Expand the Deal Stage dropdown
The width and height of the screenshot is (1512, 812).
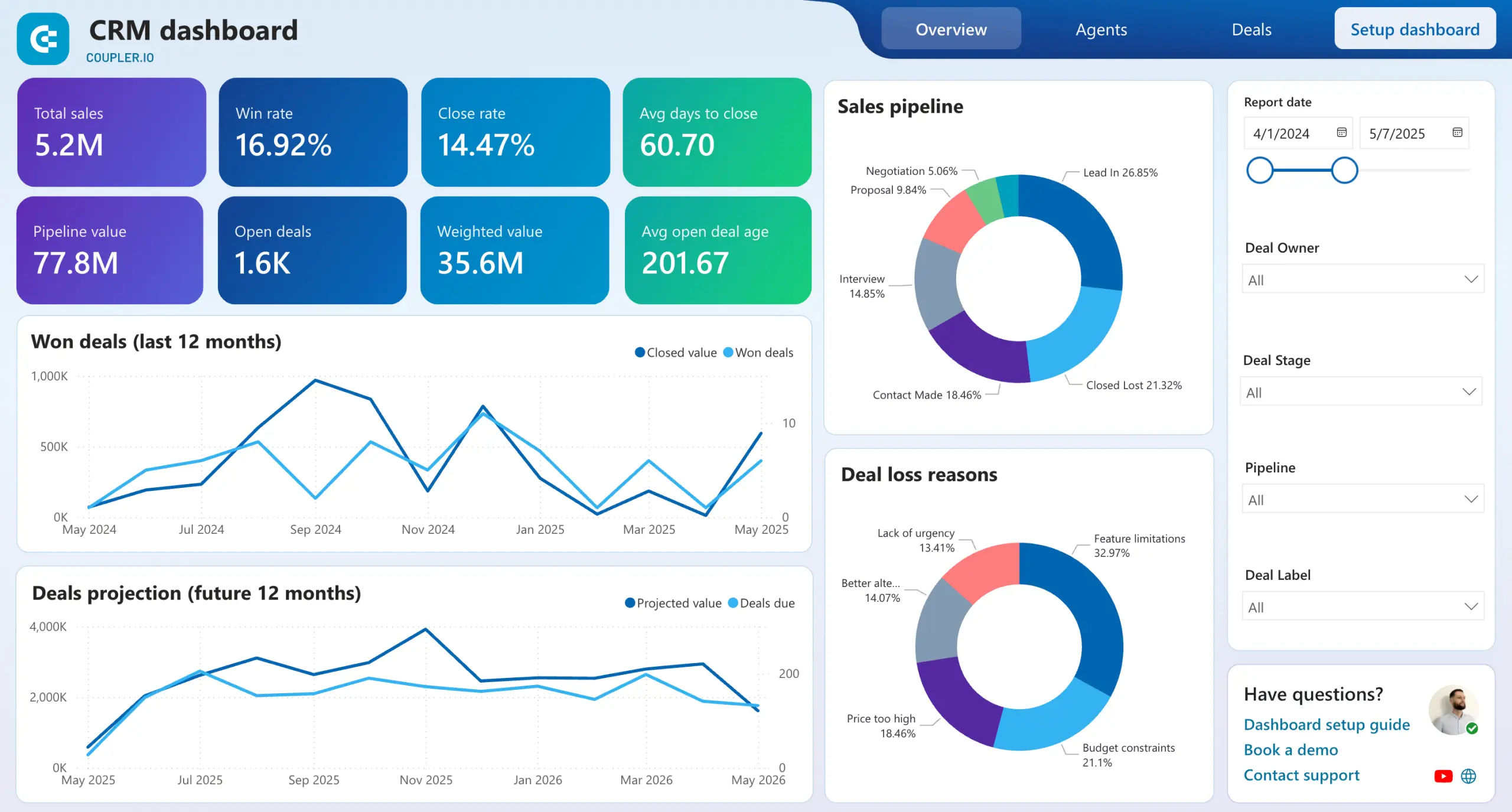click(x=1360, y=392)
